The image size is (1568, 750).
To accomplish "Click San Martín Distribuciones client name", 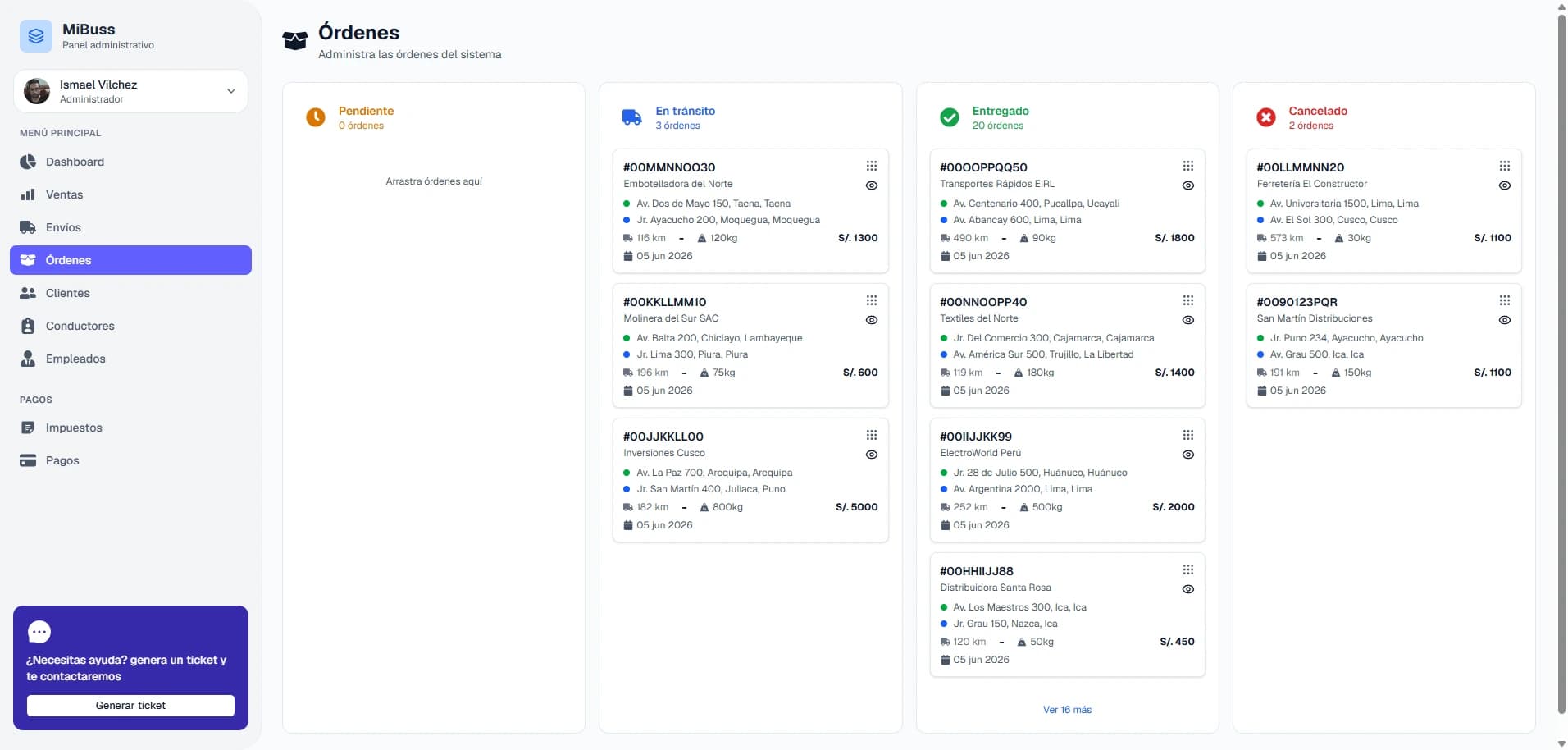I will click(1315, 318).
